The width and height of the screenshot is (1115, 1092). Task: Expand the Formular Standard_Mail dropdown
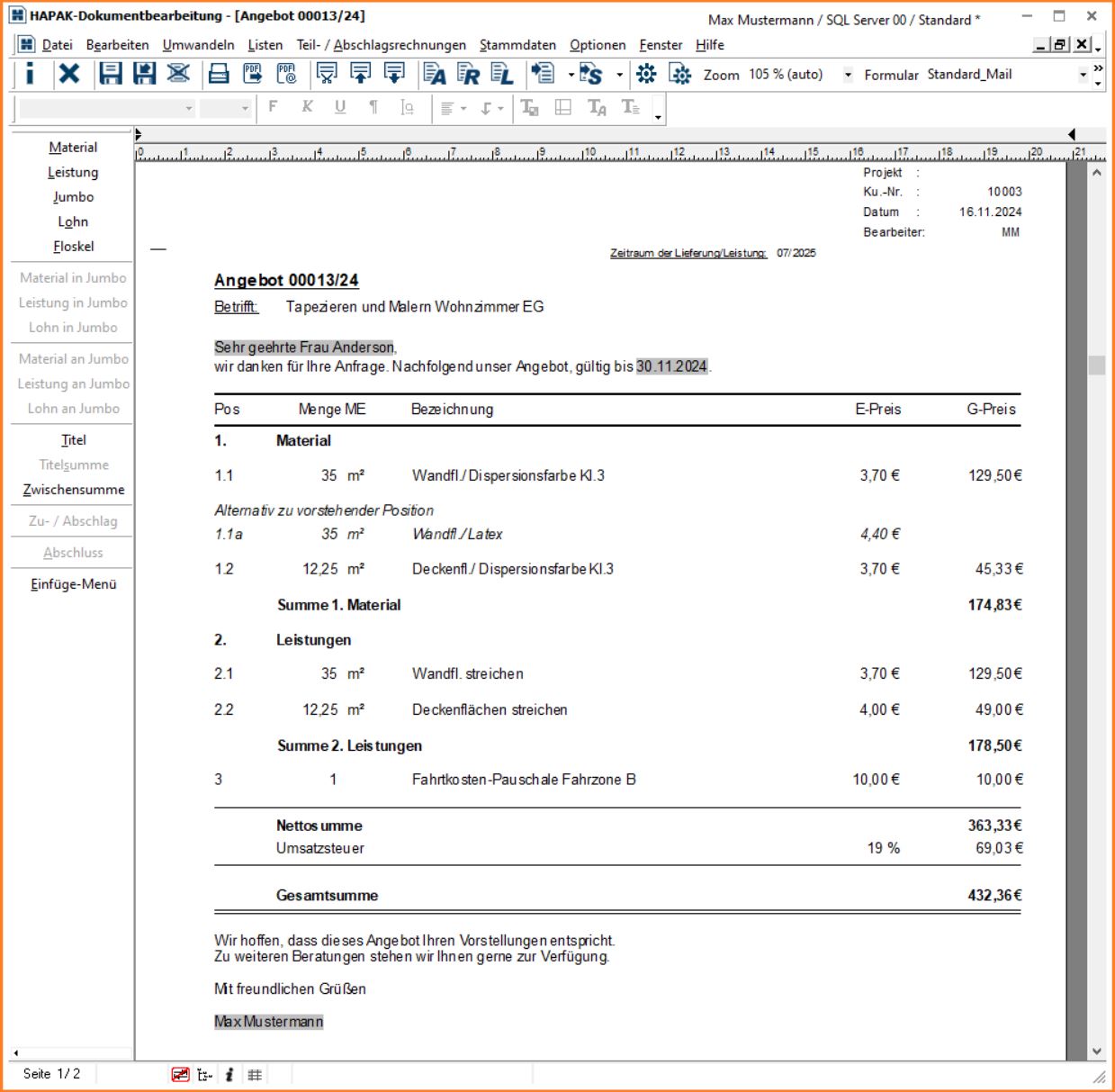1083,76
